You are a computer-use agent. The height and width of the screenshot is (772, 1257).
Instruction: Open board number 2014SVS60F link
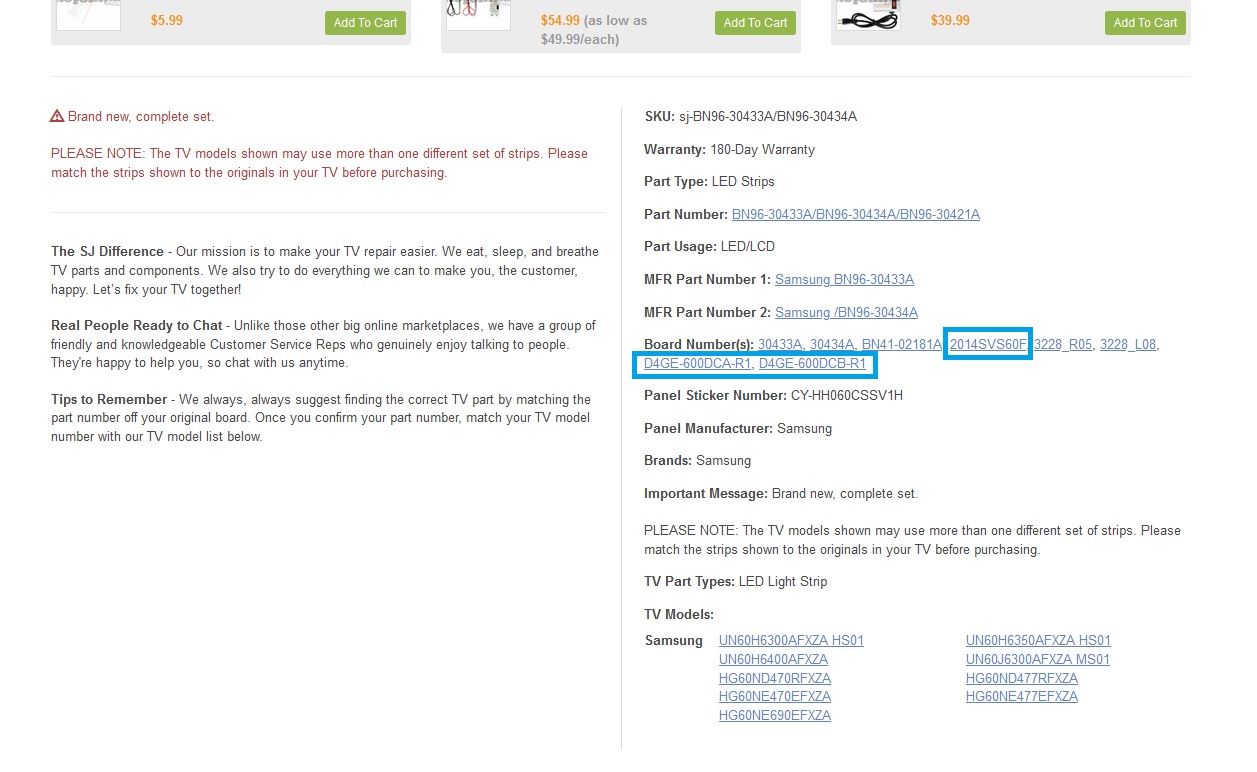pos(988,345)
